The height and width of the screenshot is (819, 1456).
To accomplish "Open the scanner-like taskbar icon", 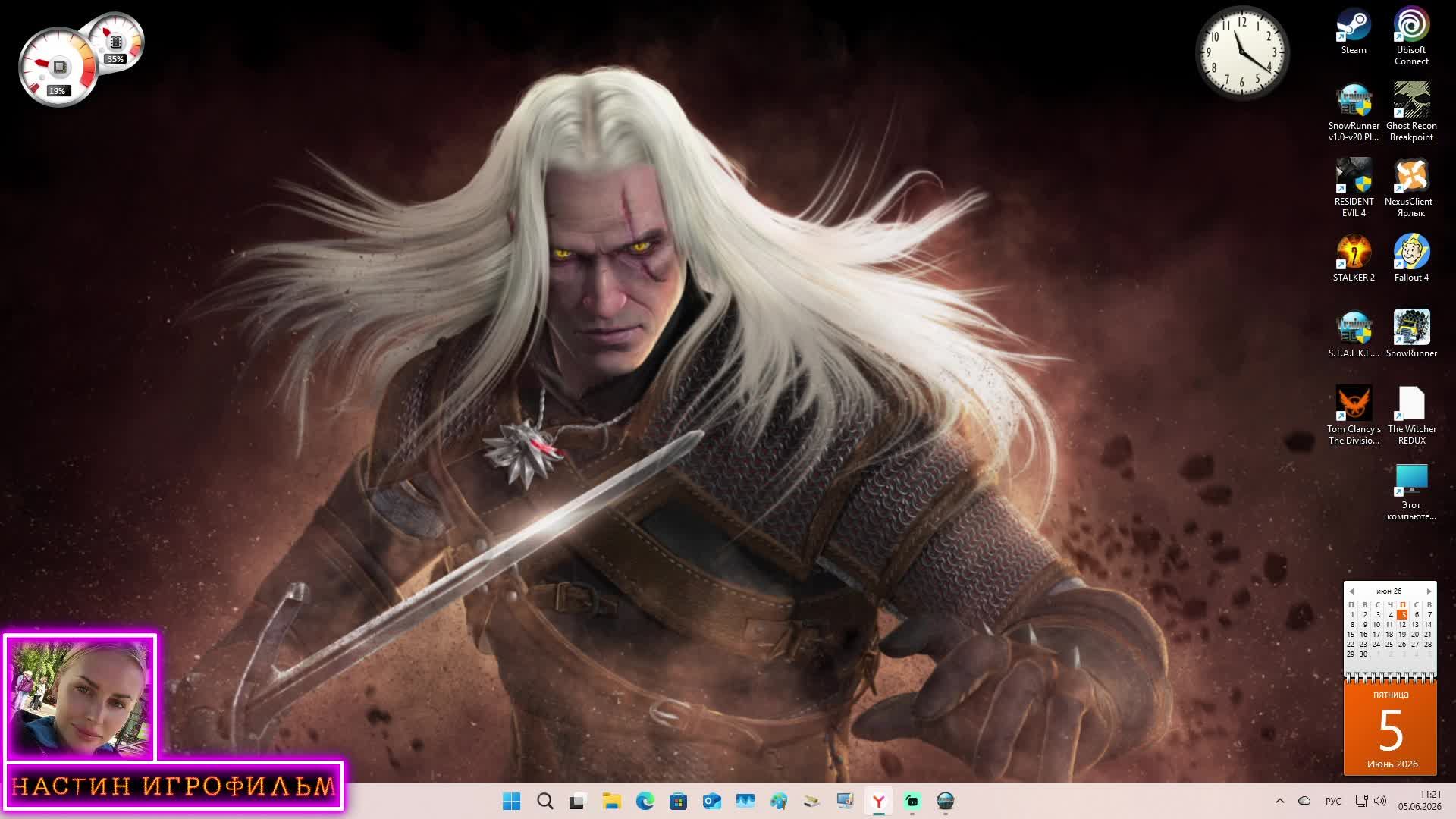I will pyautogui.click(x=811, y=801).
